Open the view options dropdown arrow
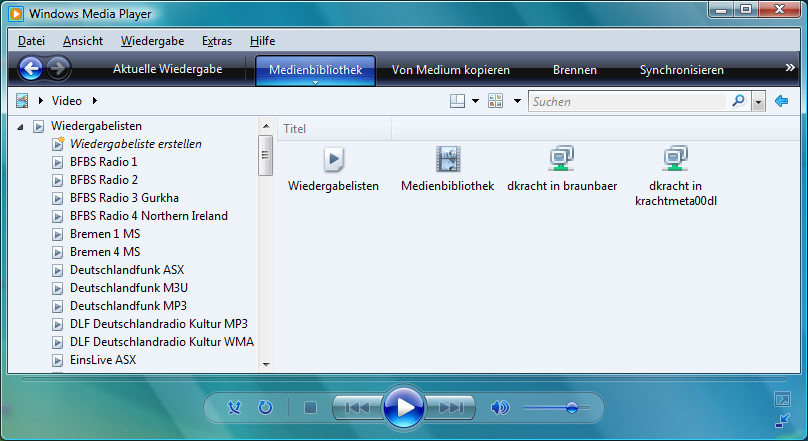This screenshot has height=441, width=808. click(517, 101)
